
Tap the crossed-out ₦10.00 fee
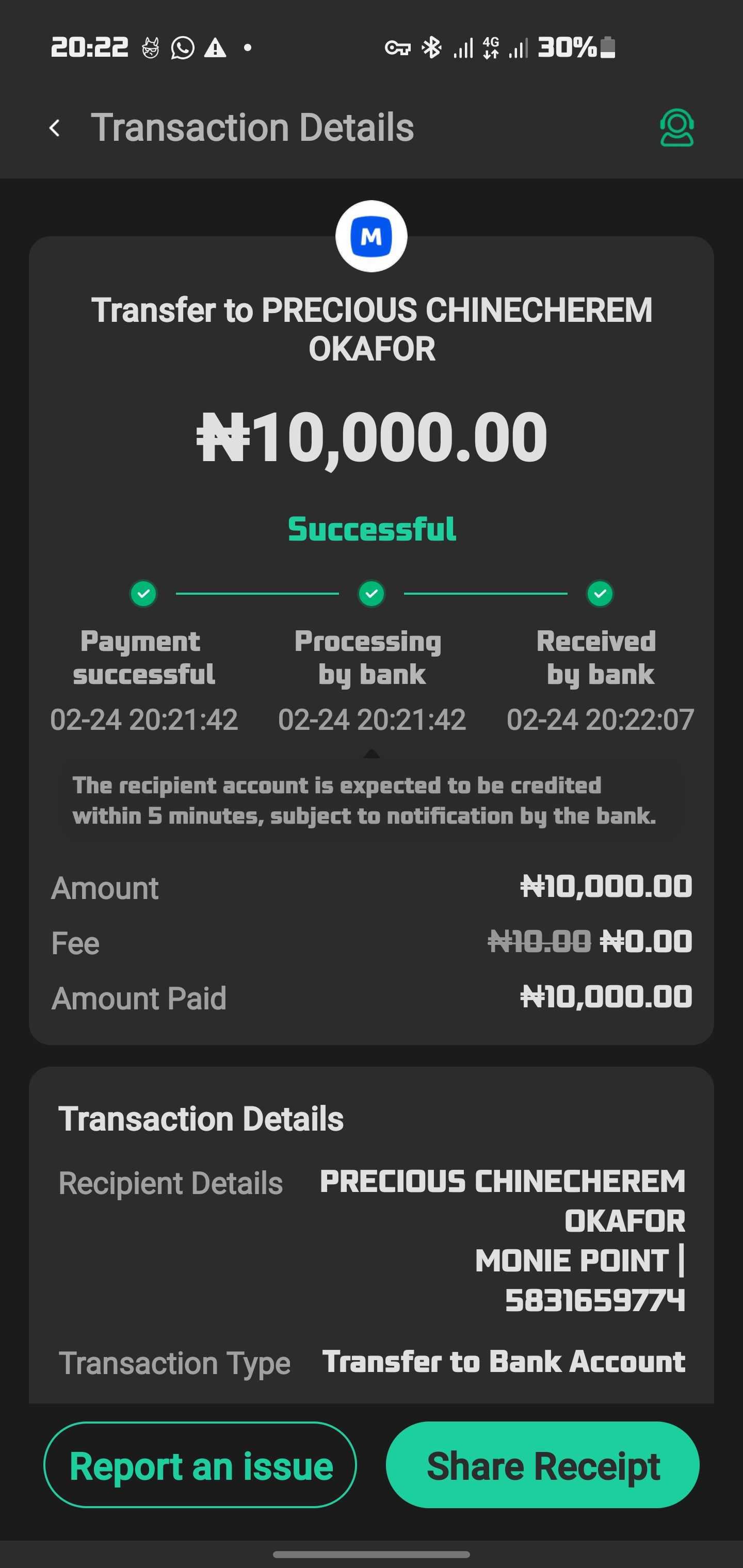pos(539,942)
